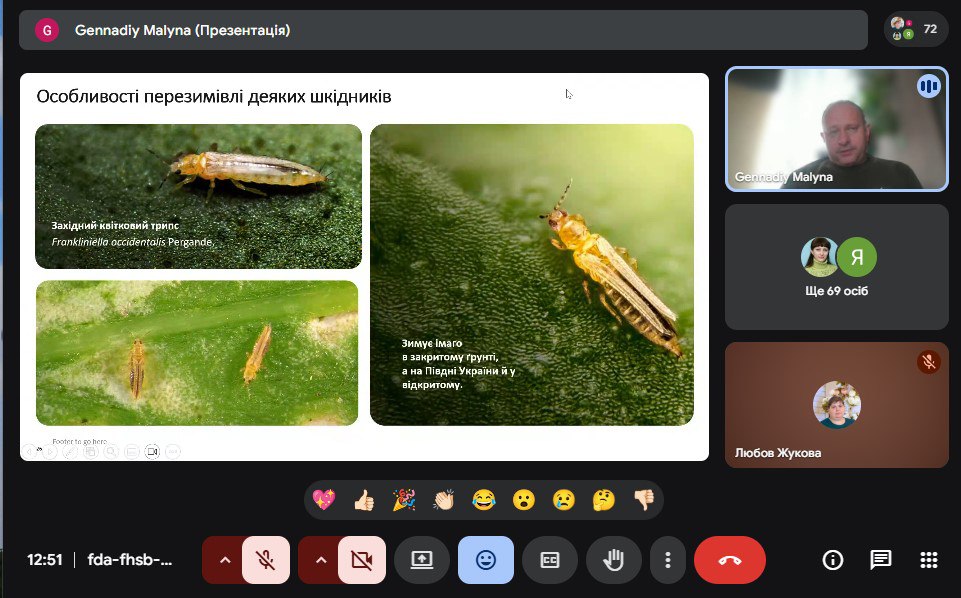
Task: Open the three-dot more options menu
Action: [x=668, y=560]
